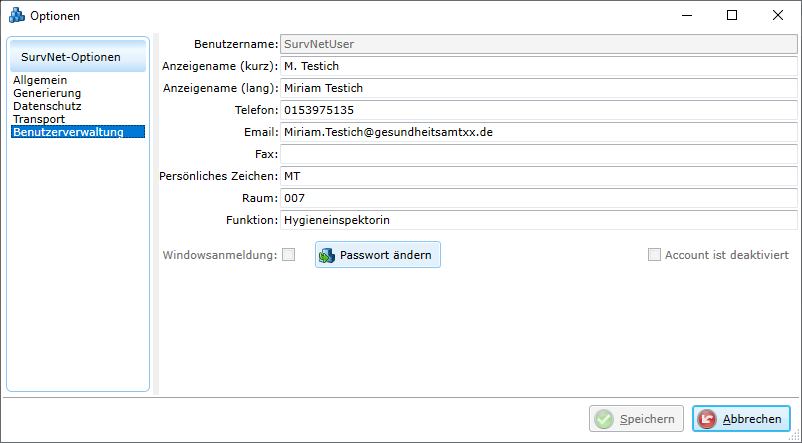
Task: Maximize the Optionen window
Action: coord(732,16)
